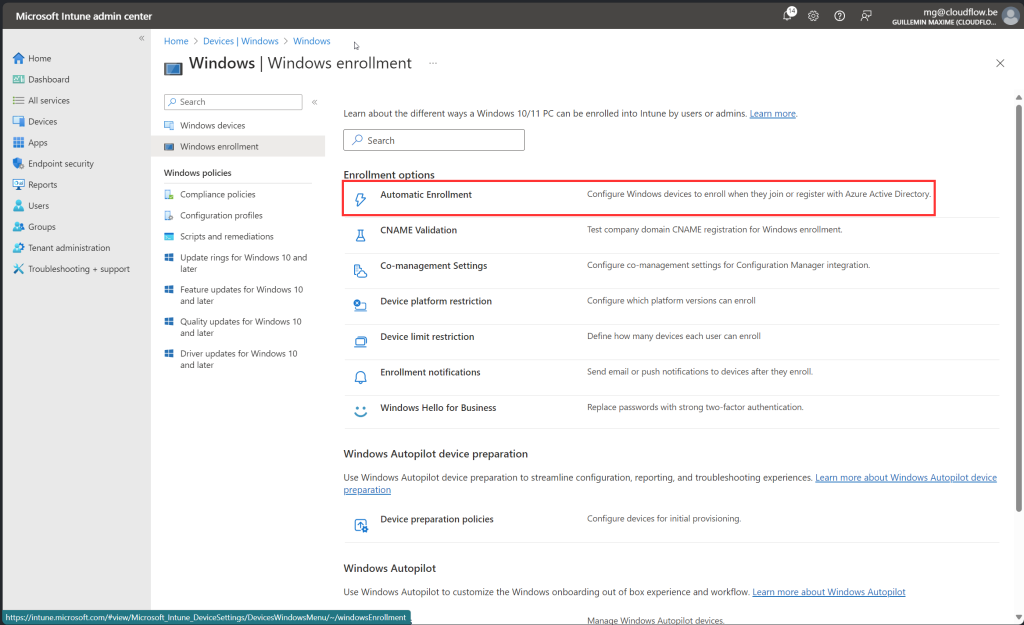Click the vertical scrollbar of main pane
This screenshot has width=1024, height=625.
1018,307
